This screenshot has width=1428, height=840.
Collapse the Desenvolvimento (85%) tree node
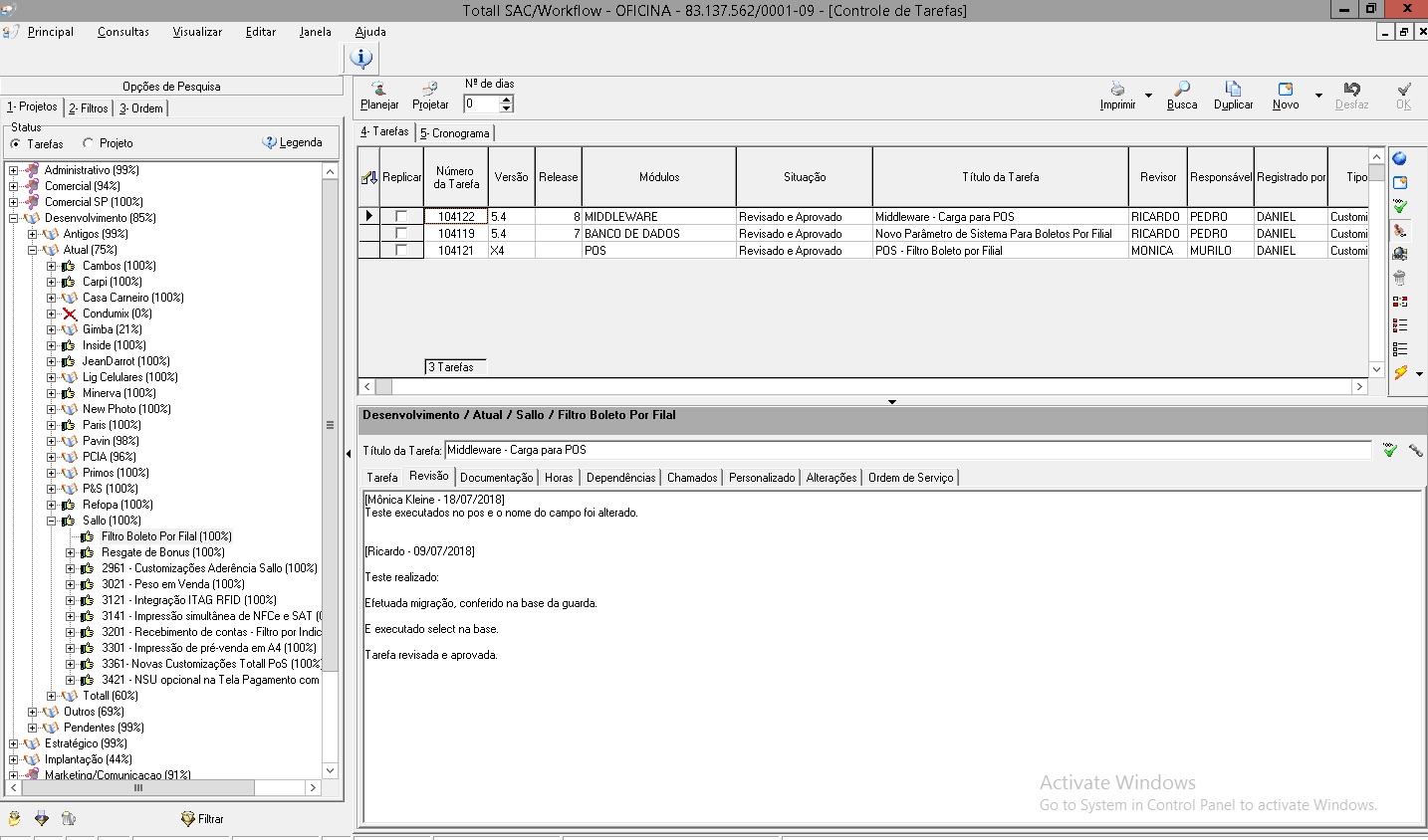[14, 218]
